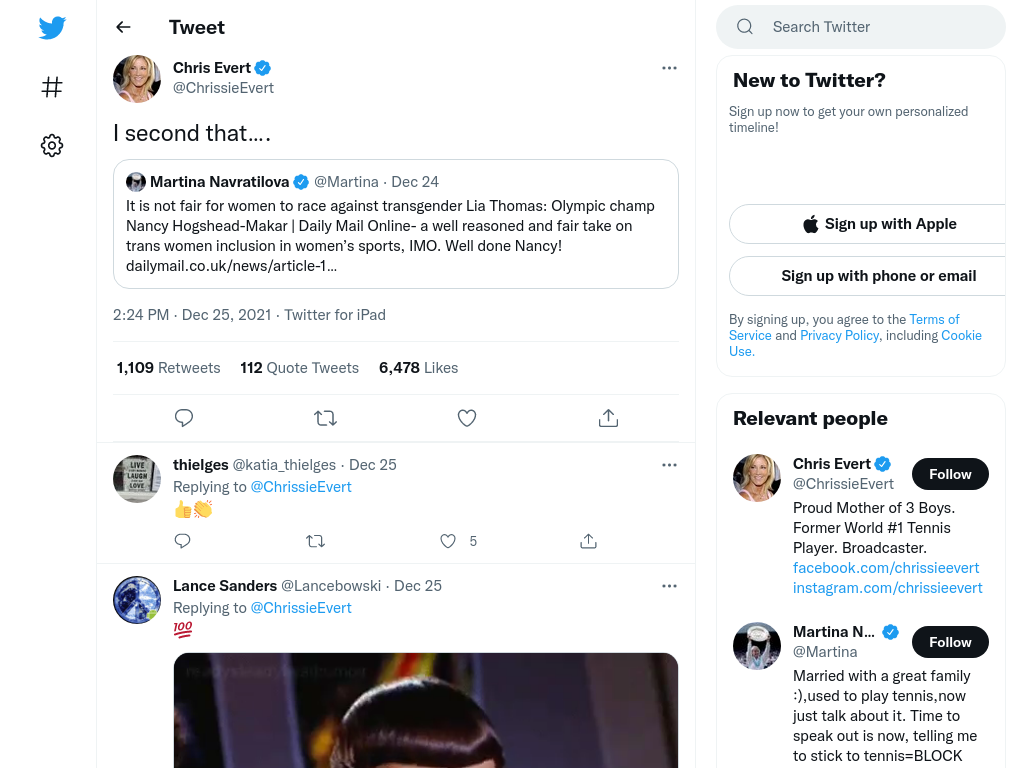View the 112 Quote Tweets list
This screenshot has width=1024, height=768.
299,368
